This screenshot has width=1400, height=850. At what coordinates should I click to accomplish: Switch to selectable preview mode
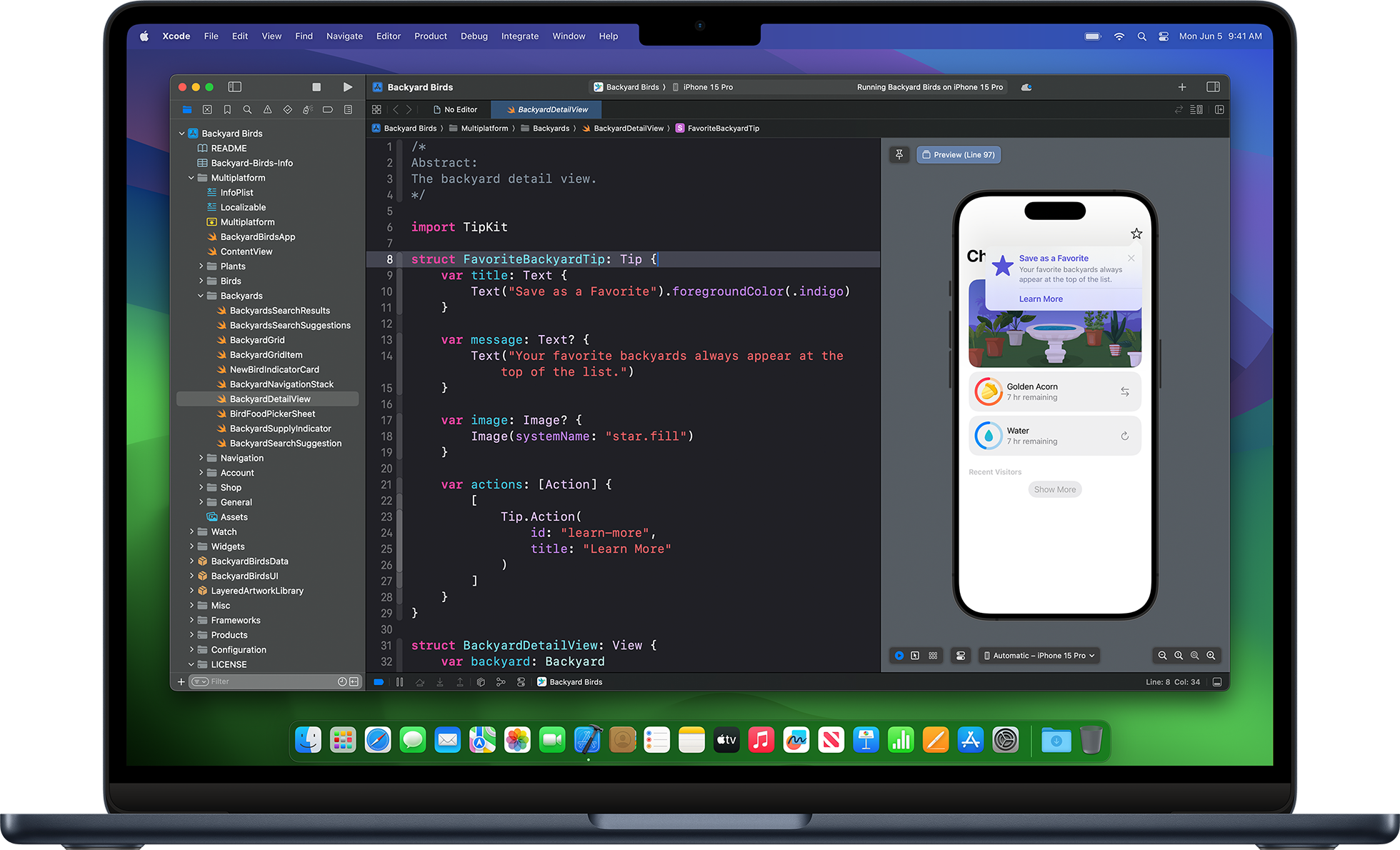[915, 656]
